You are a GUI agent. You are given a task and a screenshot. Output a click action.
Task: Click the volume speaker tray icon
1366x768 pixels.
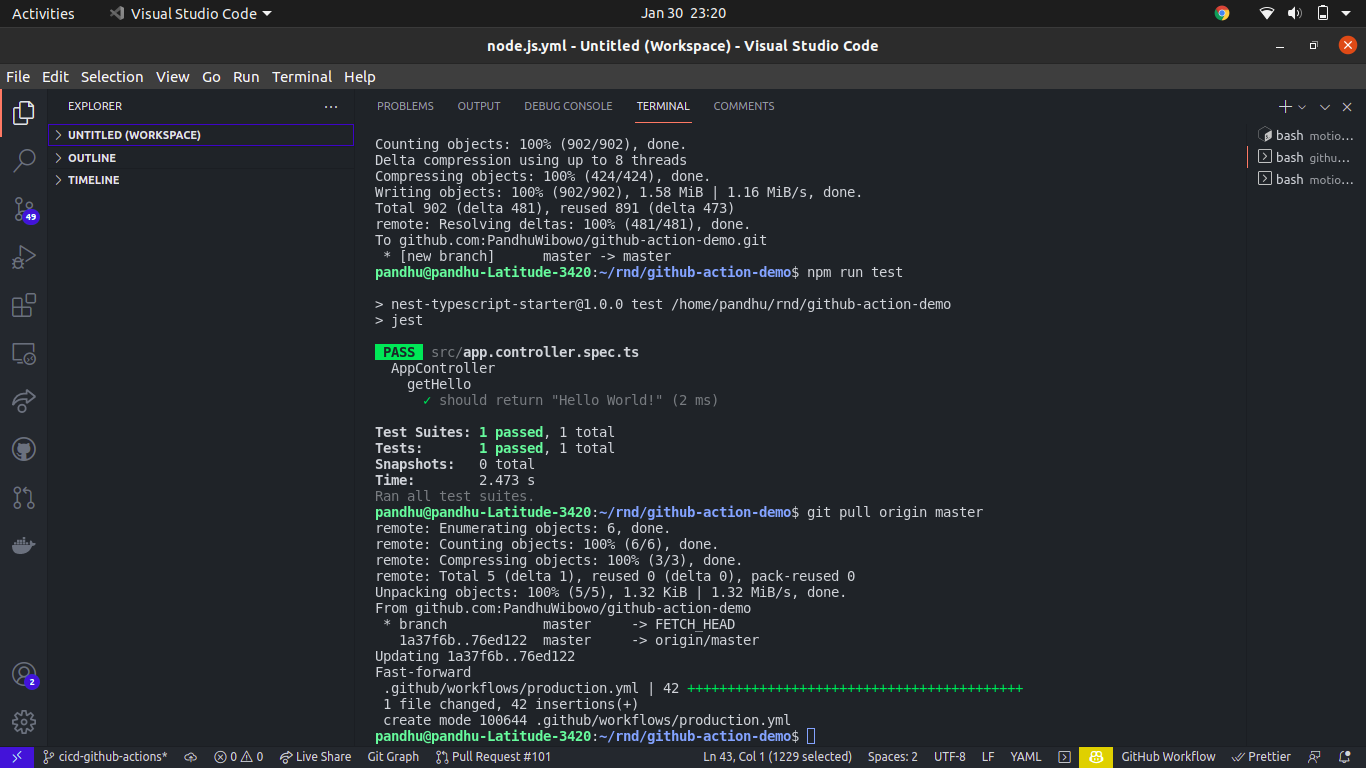(x=1294, y=14)
